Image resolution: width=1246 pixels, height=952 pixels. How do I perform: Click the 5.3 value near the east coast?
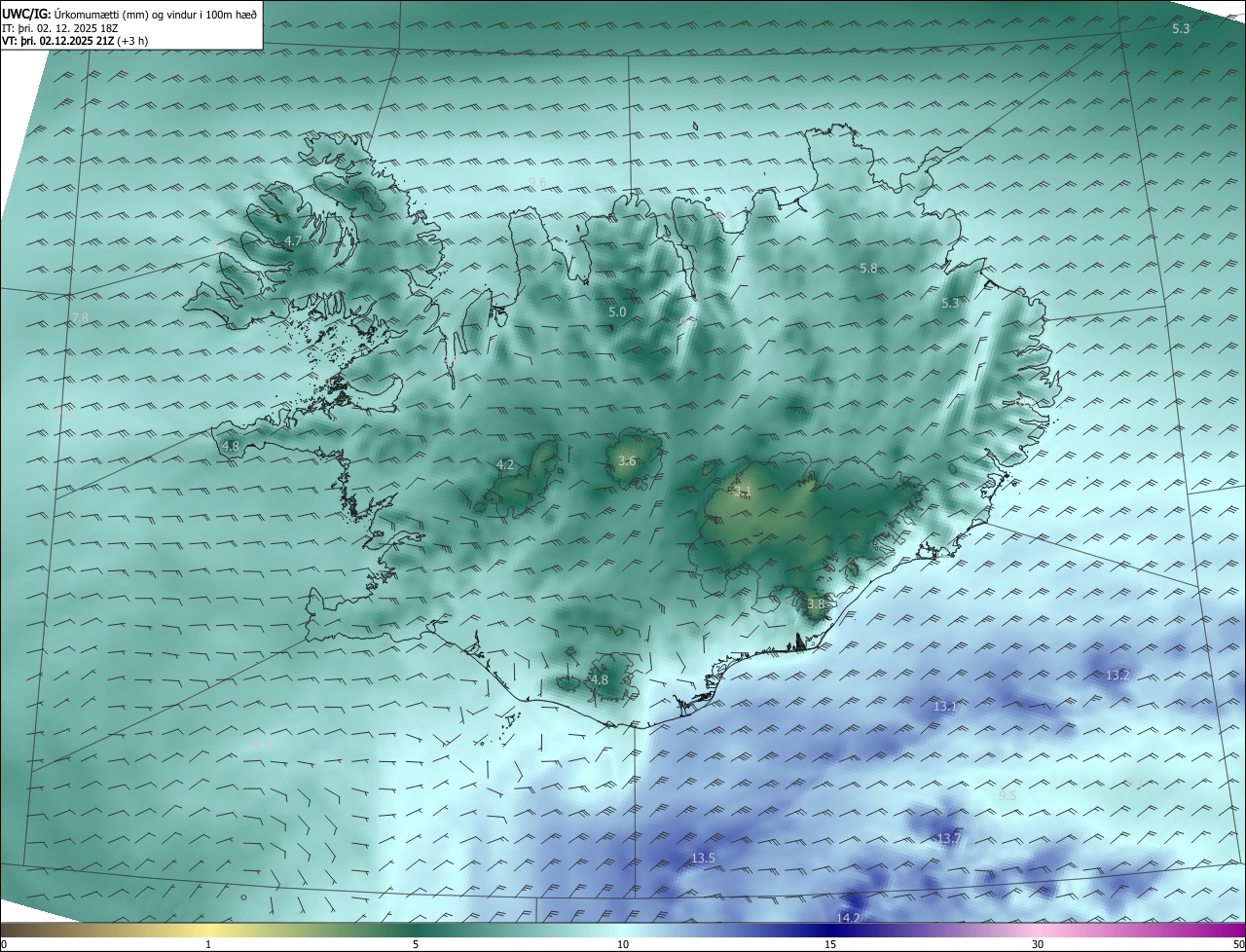click(x=950, y=303)
